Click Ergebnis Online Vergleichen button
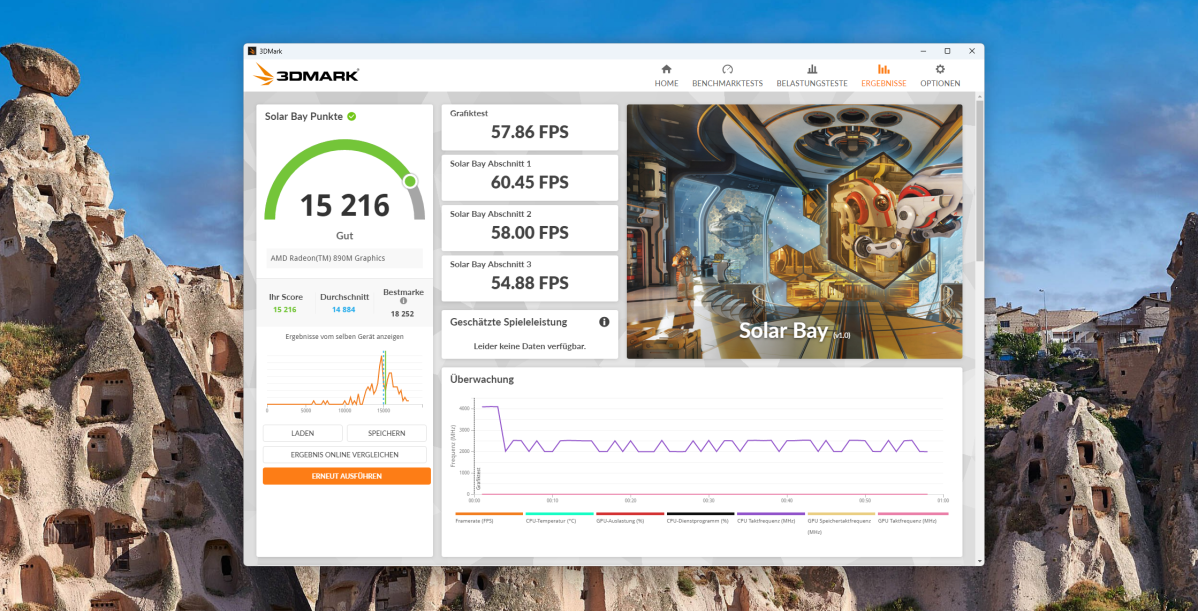Screen dimensions: 1198x611 click(x=344, y=454)
